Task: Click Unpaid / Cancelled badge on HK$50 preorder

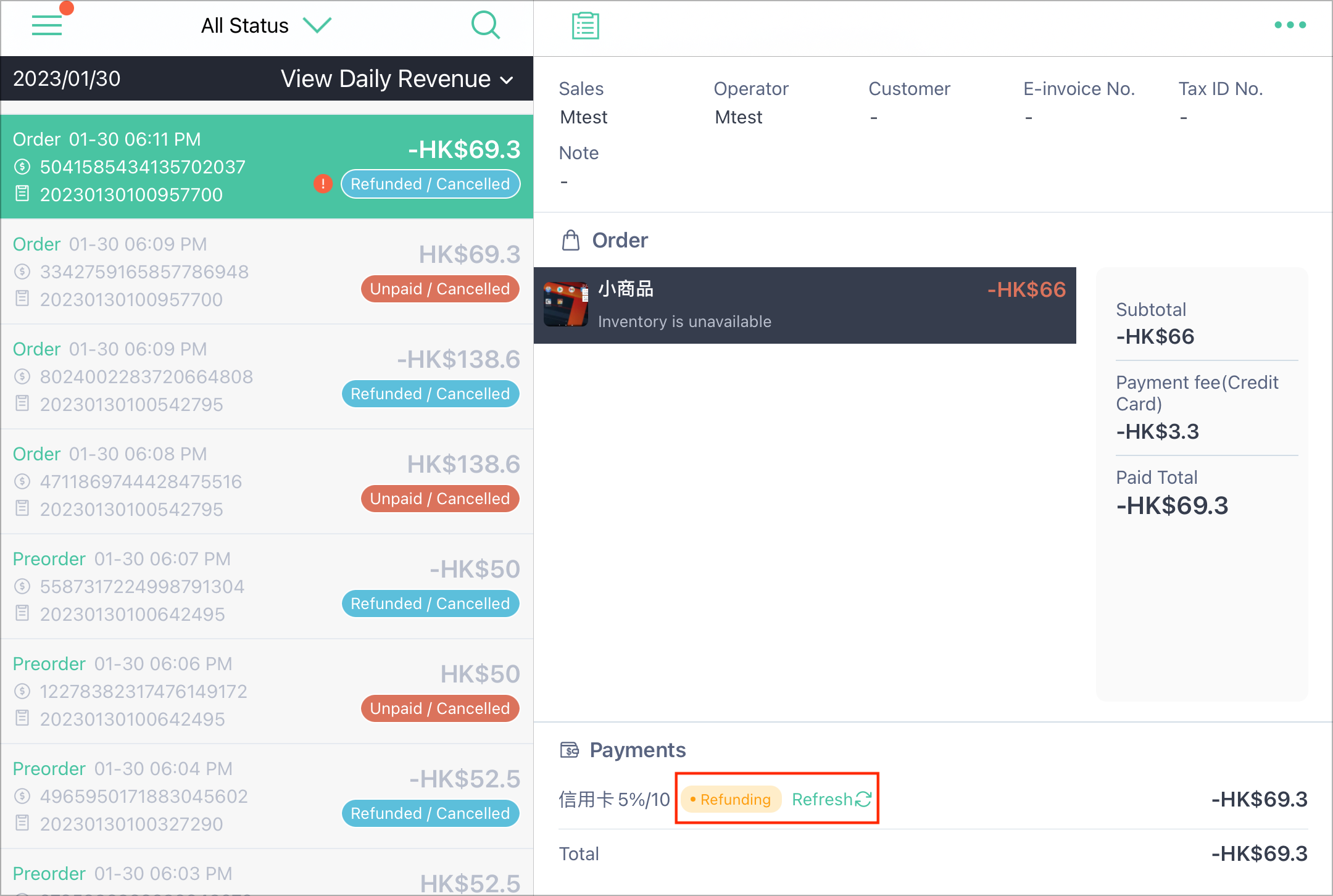Action: click(440, 708)
